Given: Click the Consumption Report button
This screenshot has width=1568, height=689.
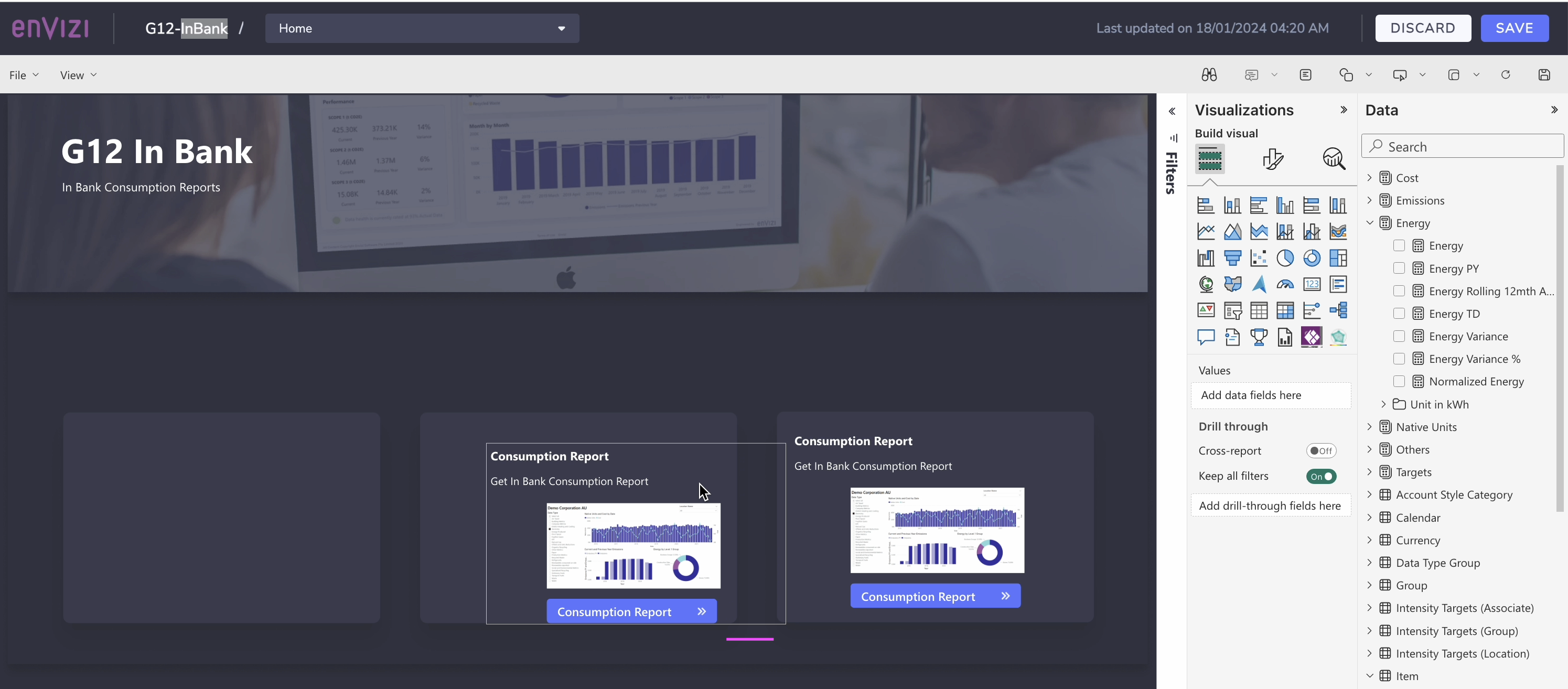Looking at the screenshot, I should click(631, 610).
